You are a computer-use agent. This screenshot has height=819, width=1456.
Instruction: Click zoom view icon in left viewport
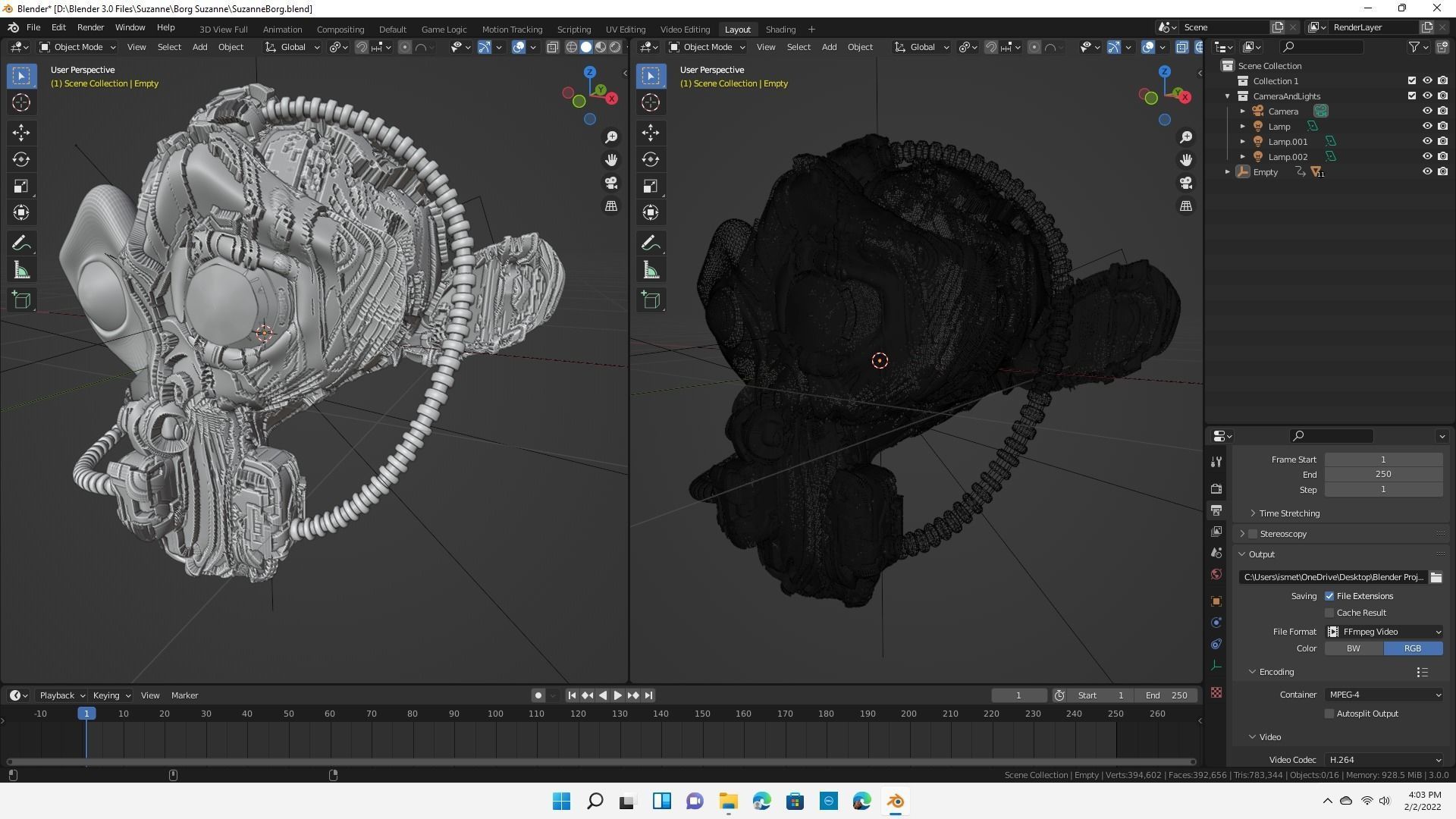[x=611, y=137]
